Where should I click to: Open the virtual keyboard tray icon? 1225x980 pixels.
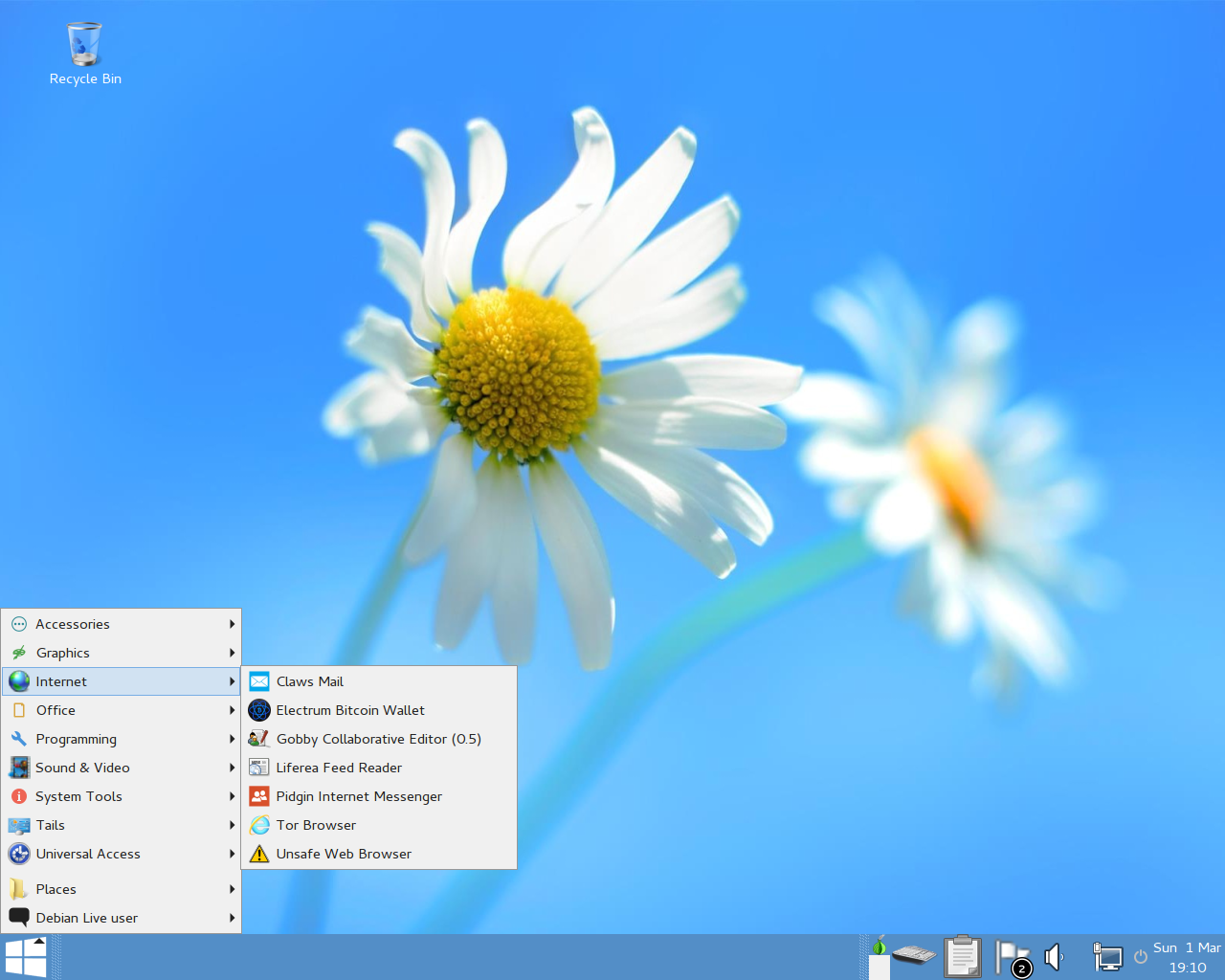pyautogui.click(x=914, y=955)
